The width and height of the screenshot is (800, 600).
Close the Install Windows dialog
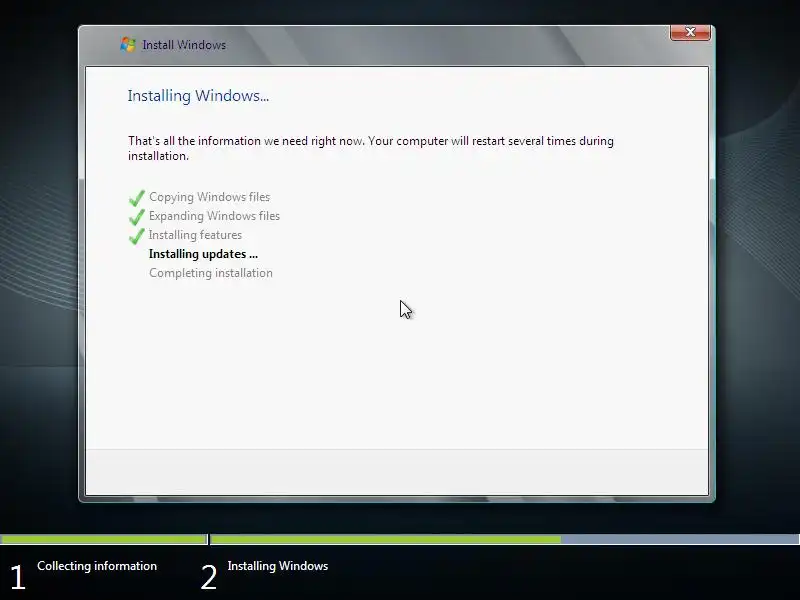[x=690, y=32]
